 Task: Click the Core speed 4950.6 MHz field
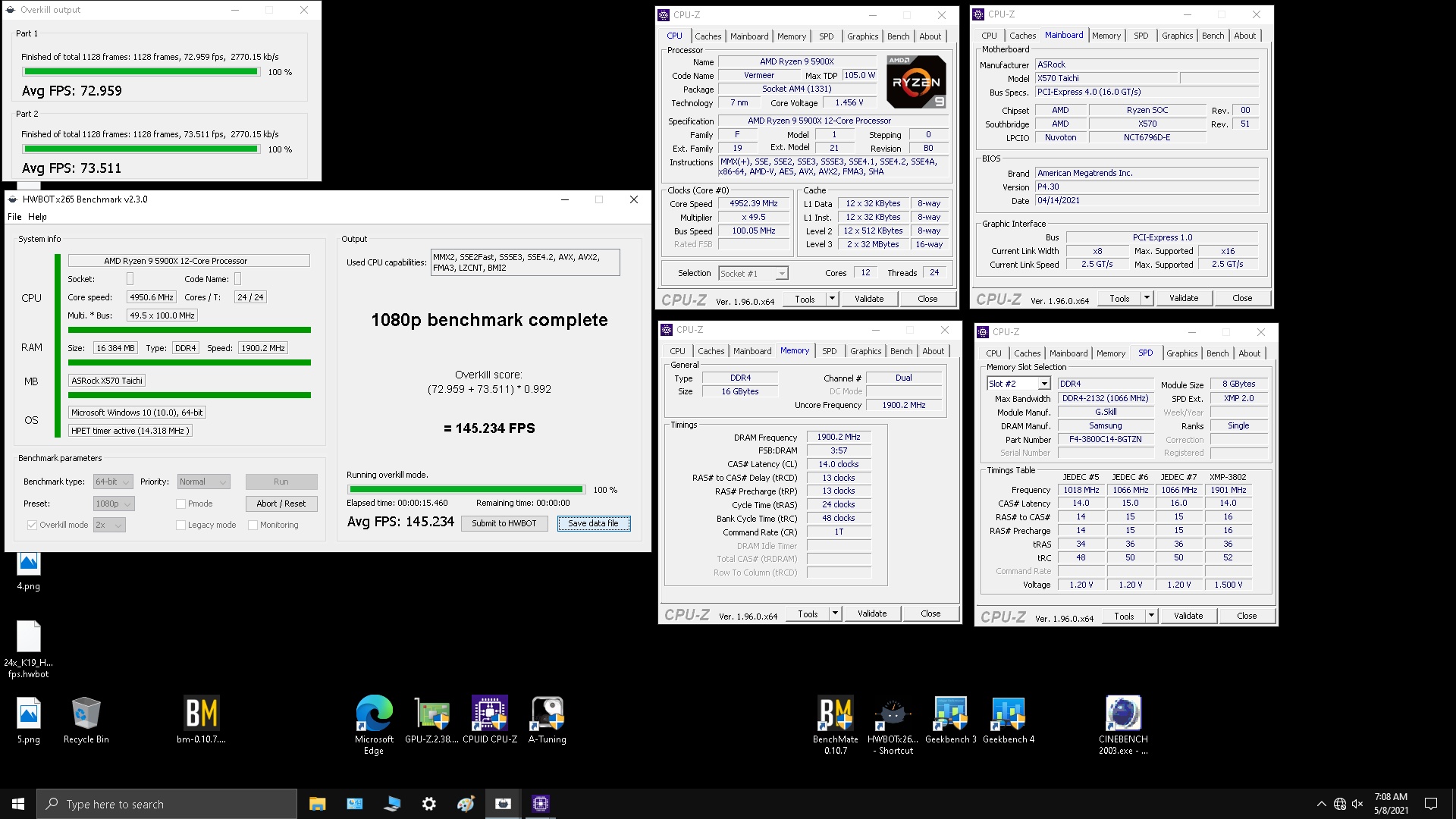click(152, 297)
